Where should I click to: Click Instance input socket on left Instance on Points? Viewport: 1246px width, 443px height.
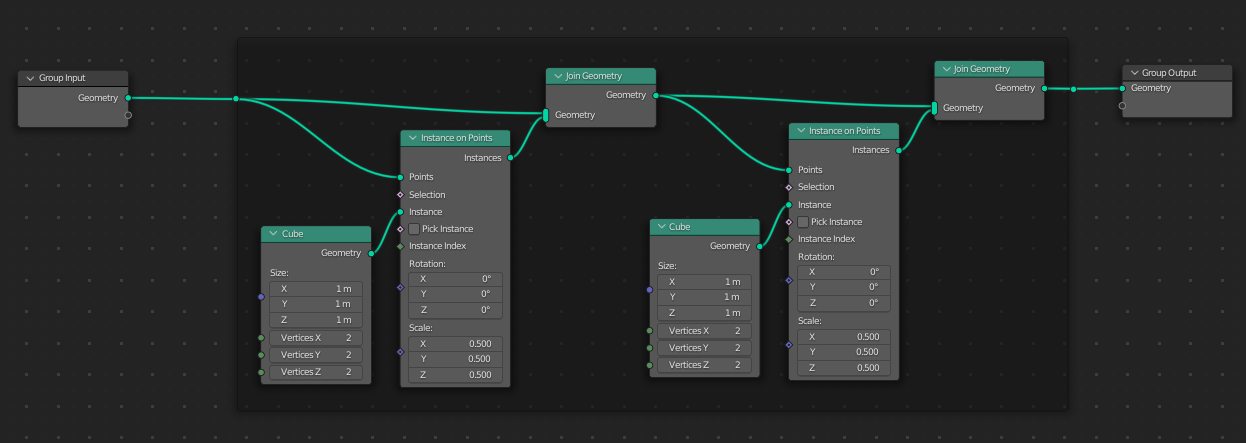(400, 212)
